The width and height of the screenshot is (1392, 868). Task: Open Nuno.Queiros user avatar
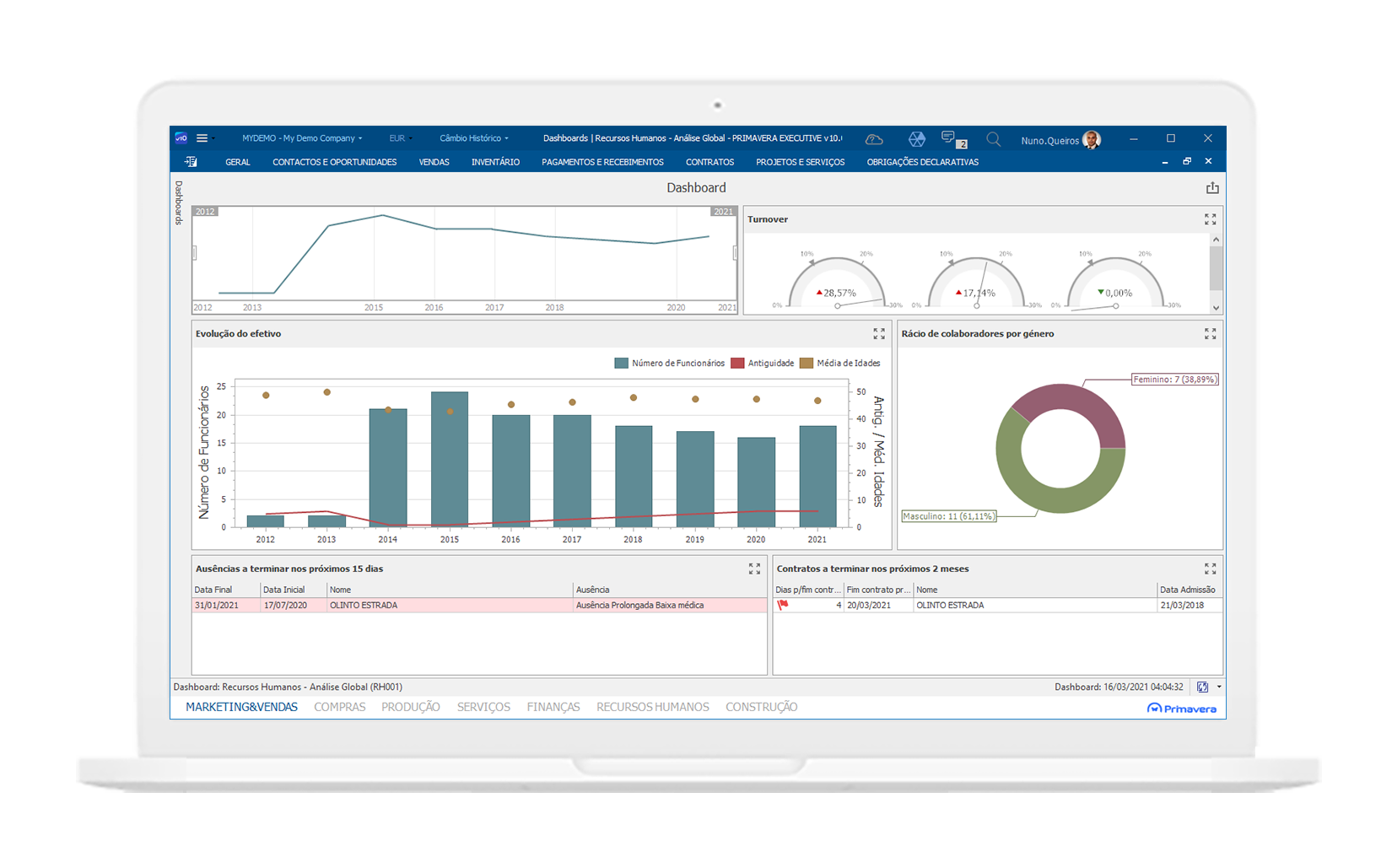click(1092, 140)
